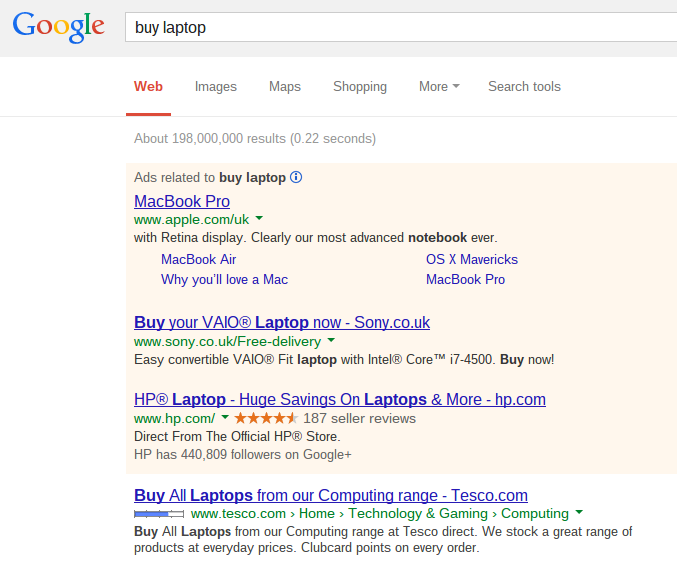
Task: Click the Tesco result blue bar icon
Action: (x=159, y=514)
